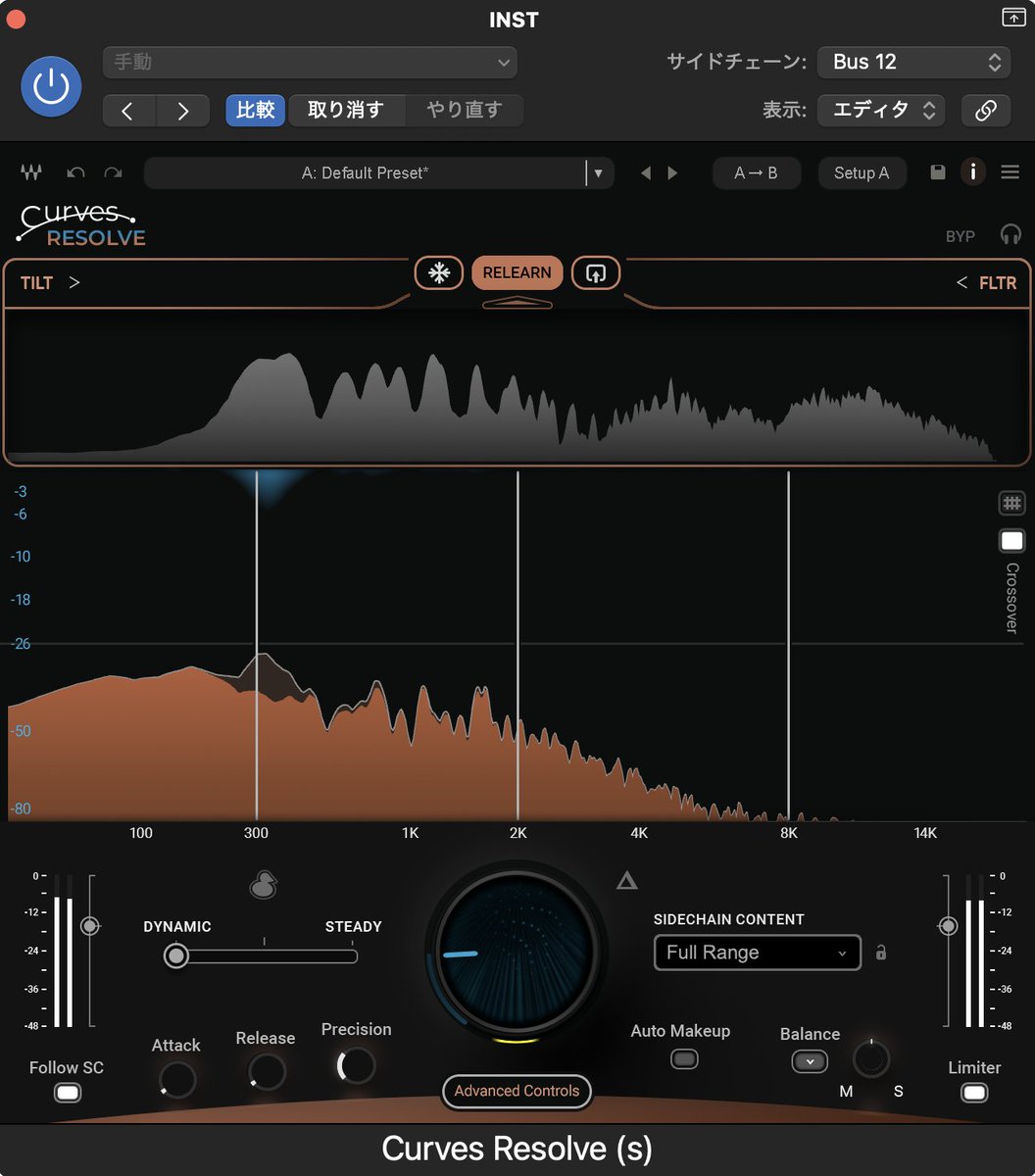Click the Attack knob
This screenshot has width=1035, height=1176.
177,1080
